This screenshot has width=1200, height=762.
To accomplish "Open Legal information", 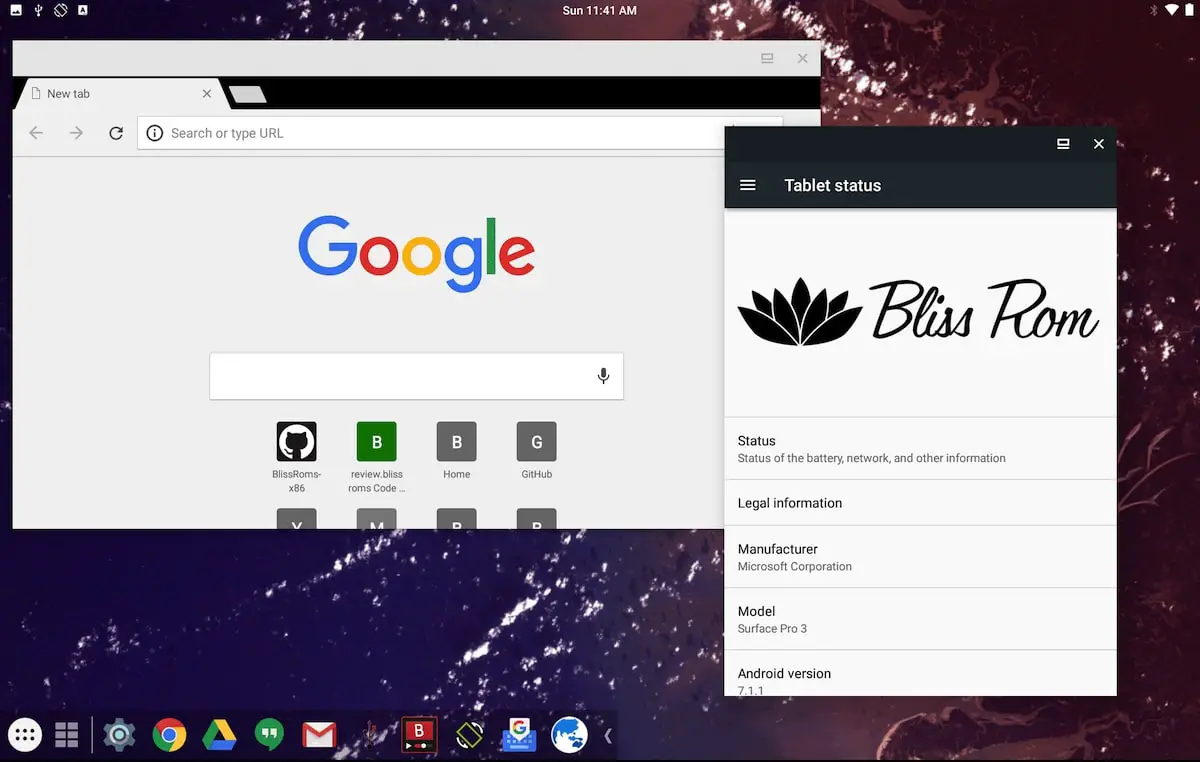I will [920, 503].
